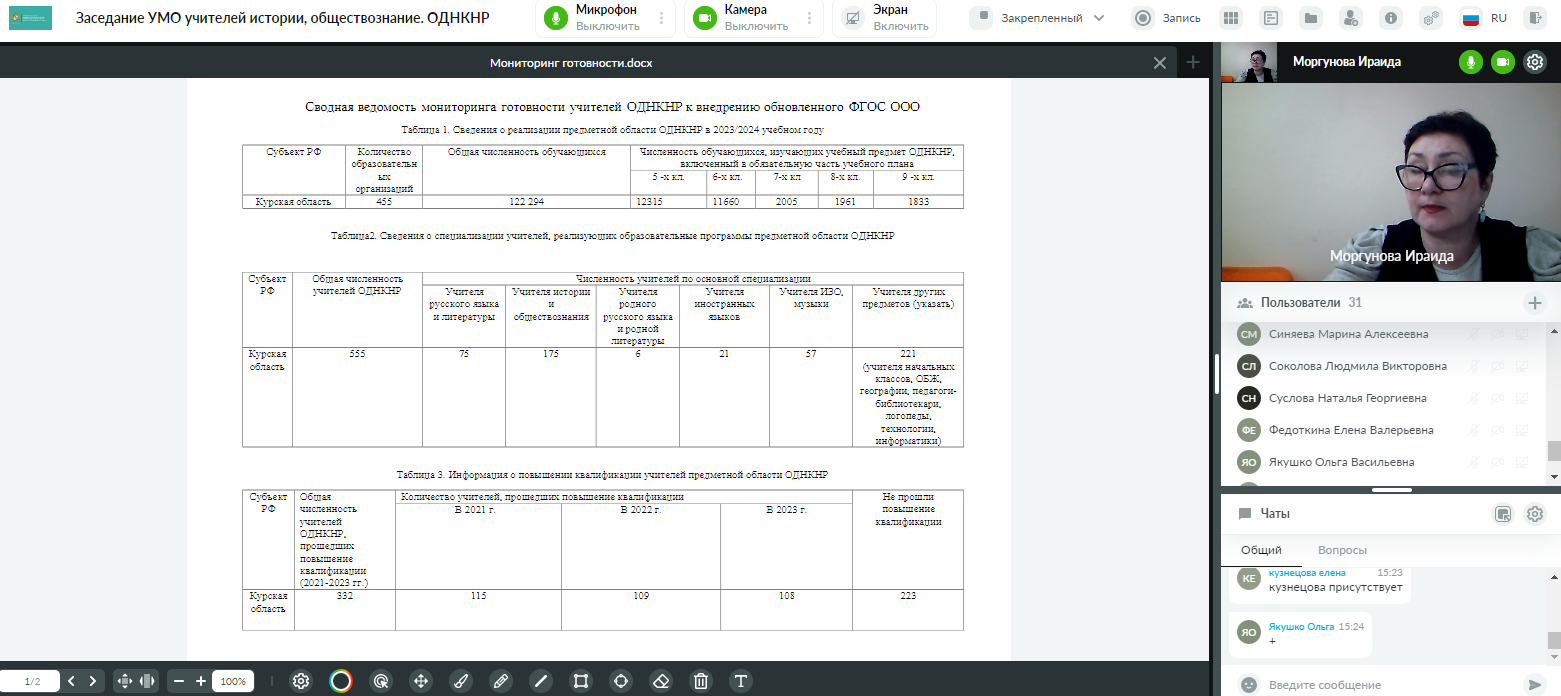Viewport: 1561px width, 696px height.
Task: Toggle screen share for Федоткина Елена Валерьевна
Action: (x=1524, y=430)
